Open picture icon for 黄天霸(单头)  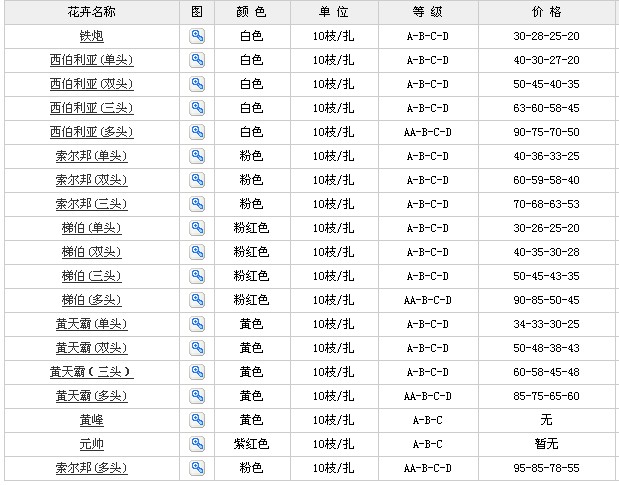(197, 324)
